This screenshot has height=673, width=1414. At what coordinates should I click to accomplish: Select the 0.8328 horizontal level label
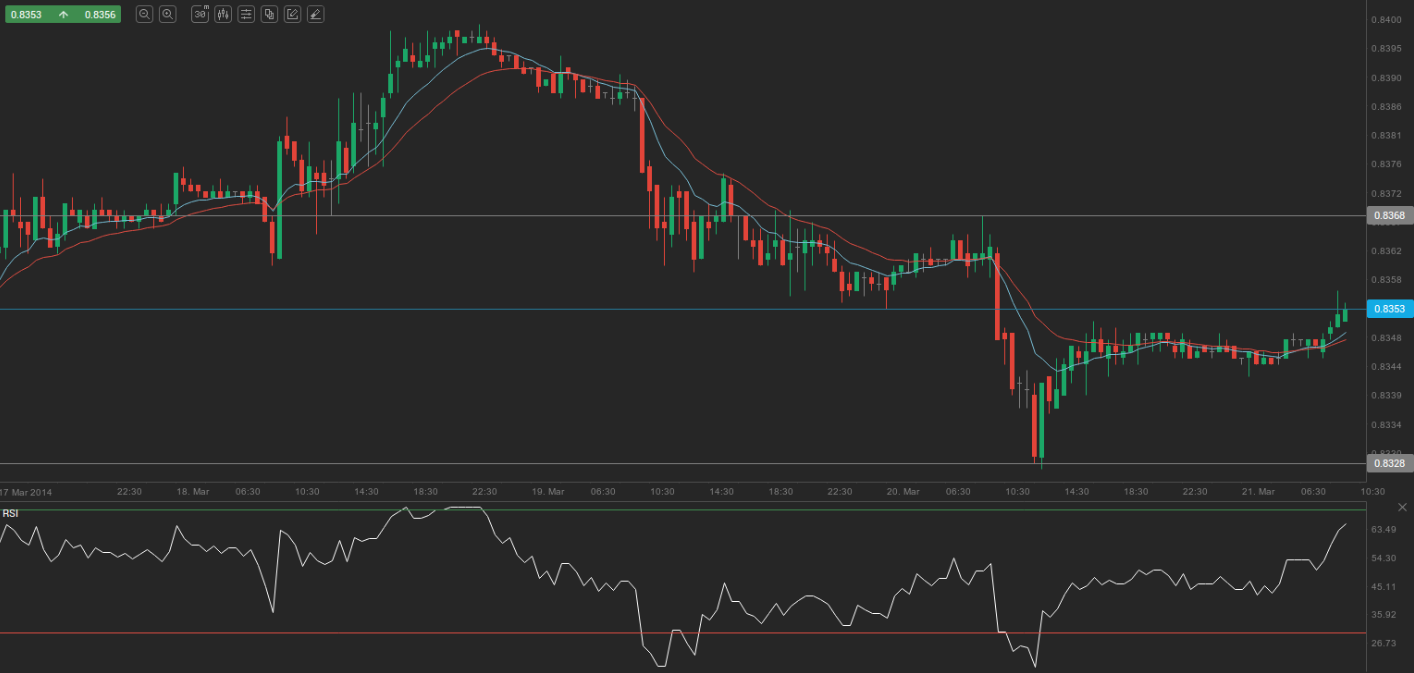[1388, 464]
